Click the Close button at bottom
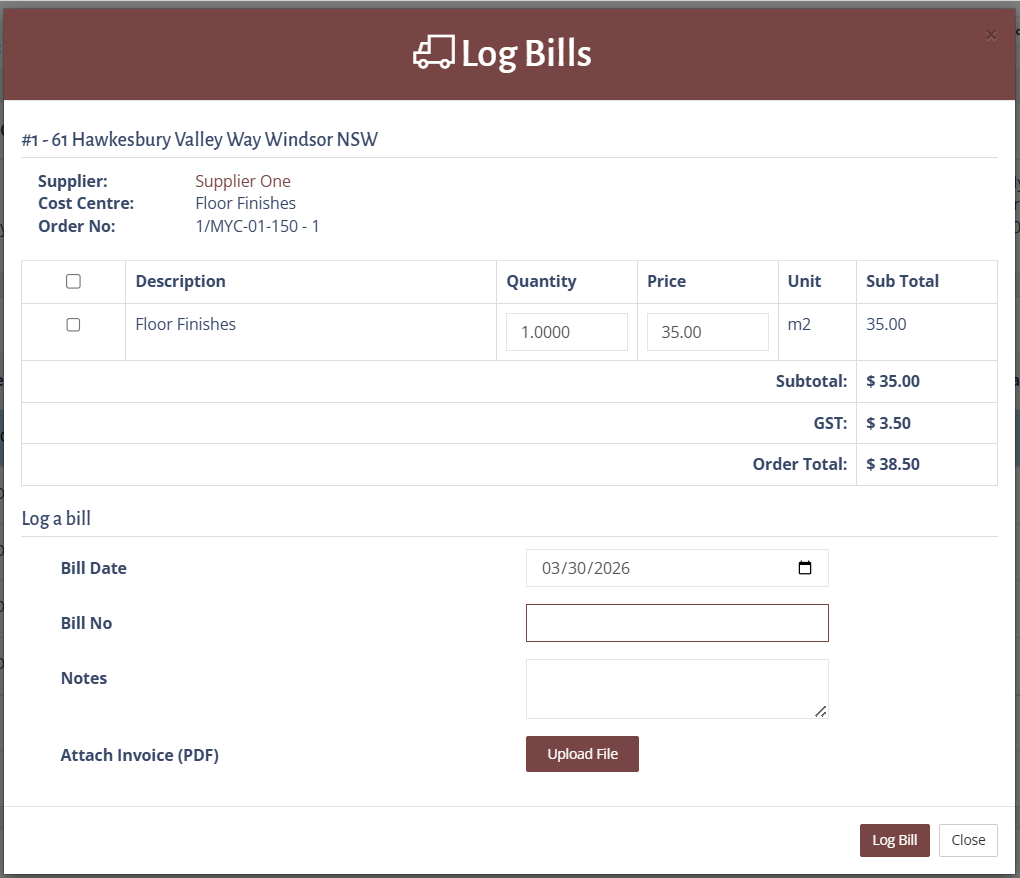 968,840
